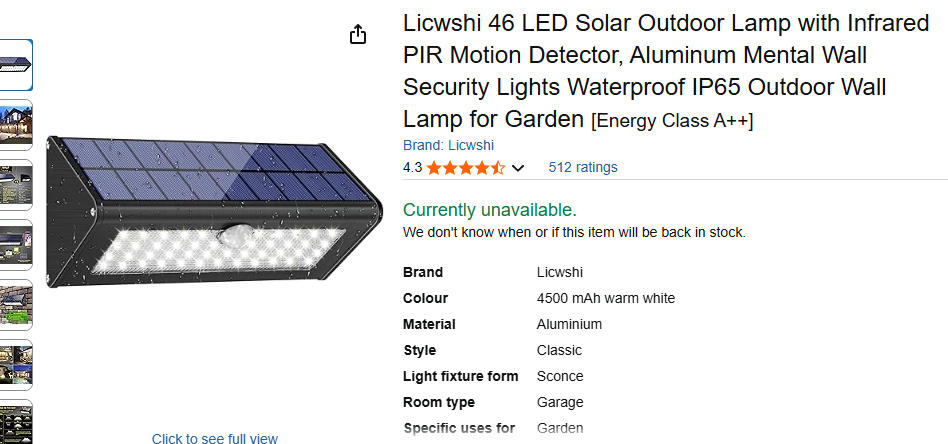
Task: Click the Energy Class A++ label
Action: click(672, 121)
